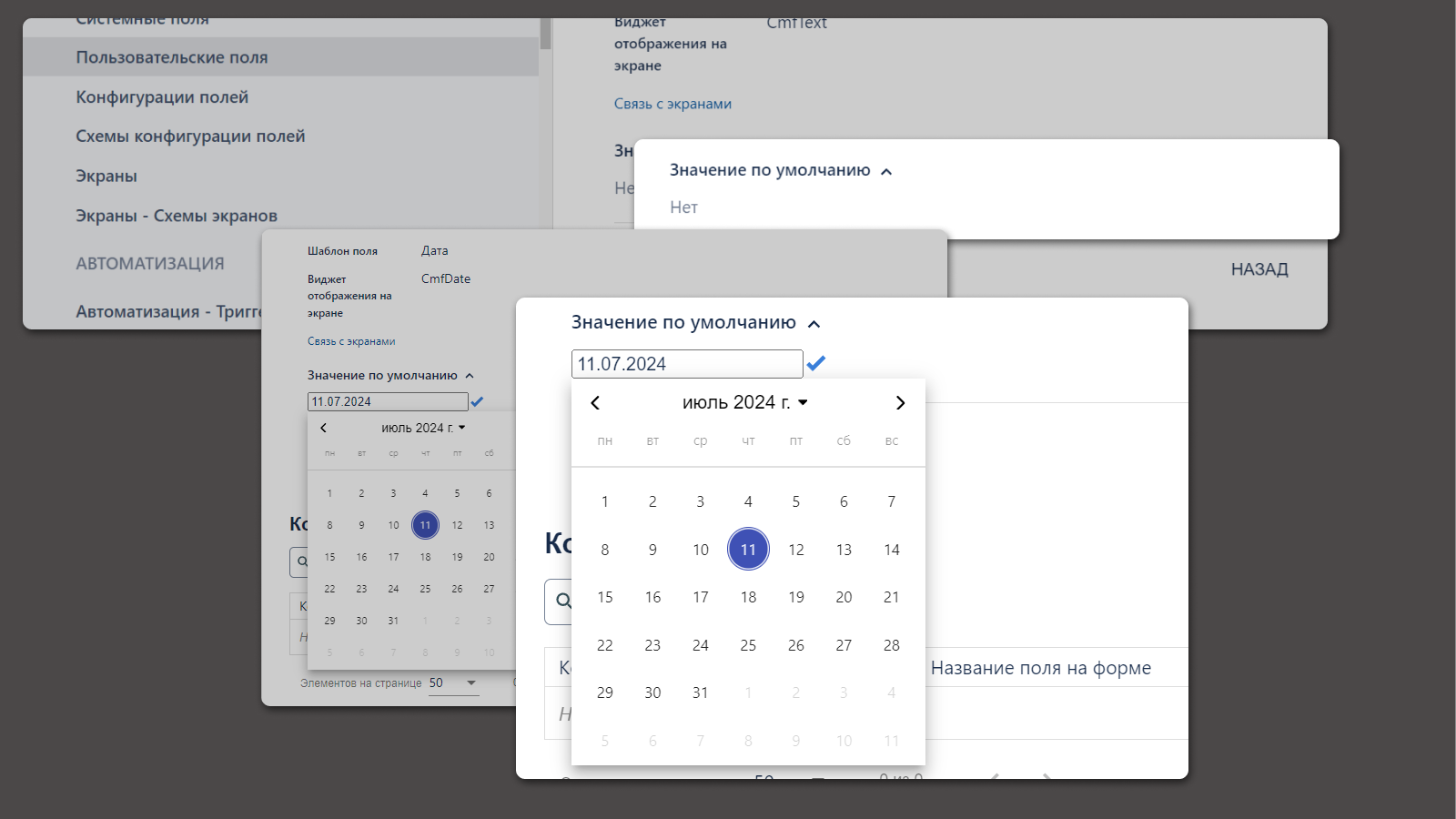Open 'июль 2024 г.' dropdown in small calendar
Screen dimensions: 1456x819
423,428
